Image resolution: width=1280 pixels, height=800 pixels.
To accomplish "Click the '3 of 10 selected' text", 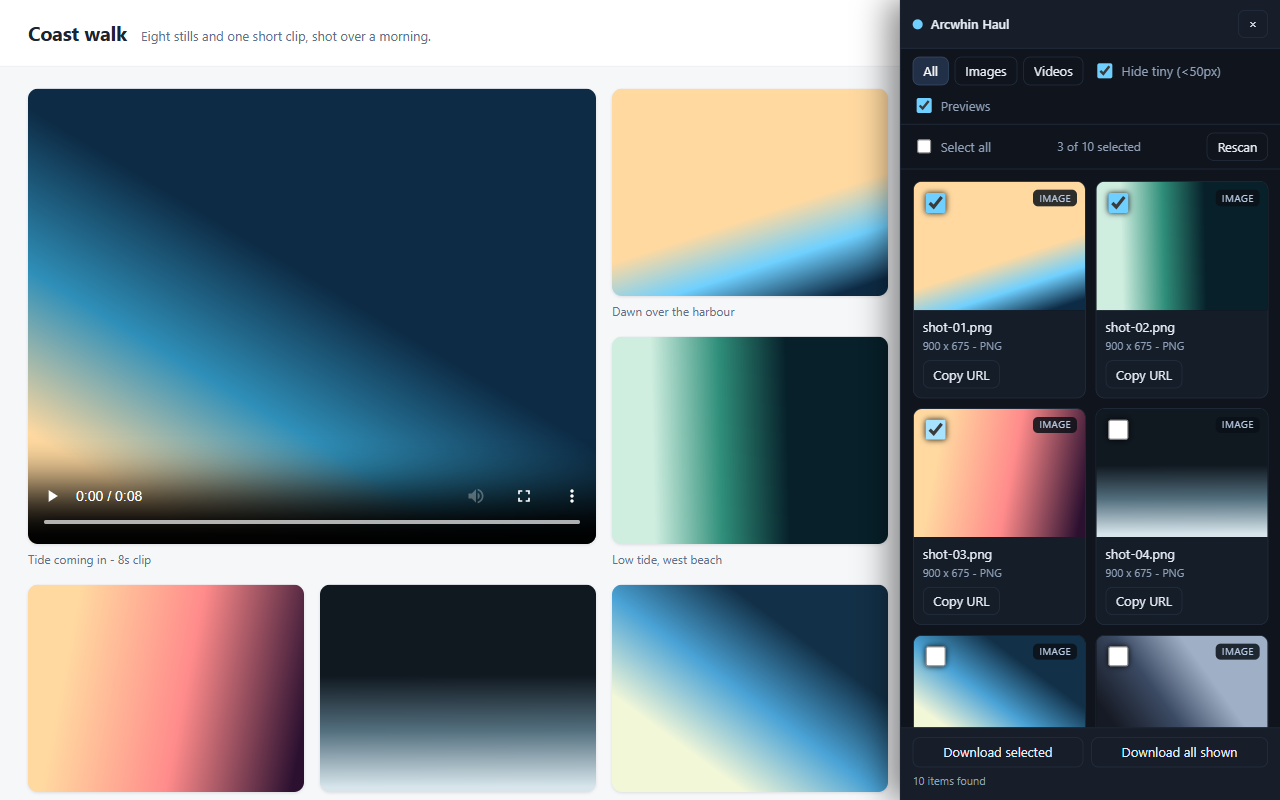I will 1099,147.
